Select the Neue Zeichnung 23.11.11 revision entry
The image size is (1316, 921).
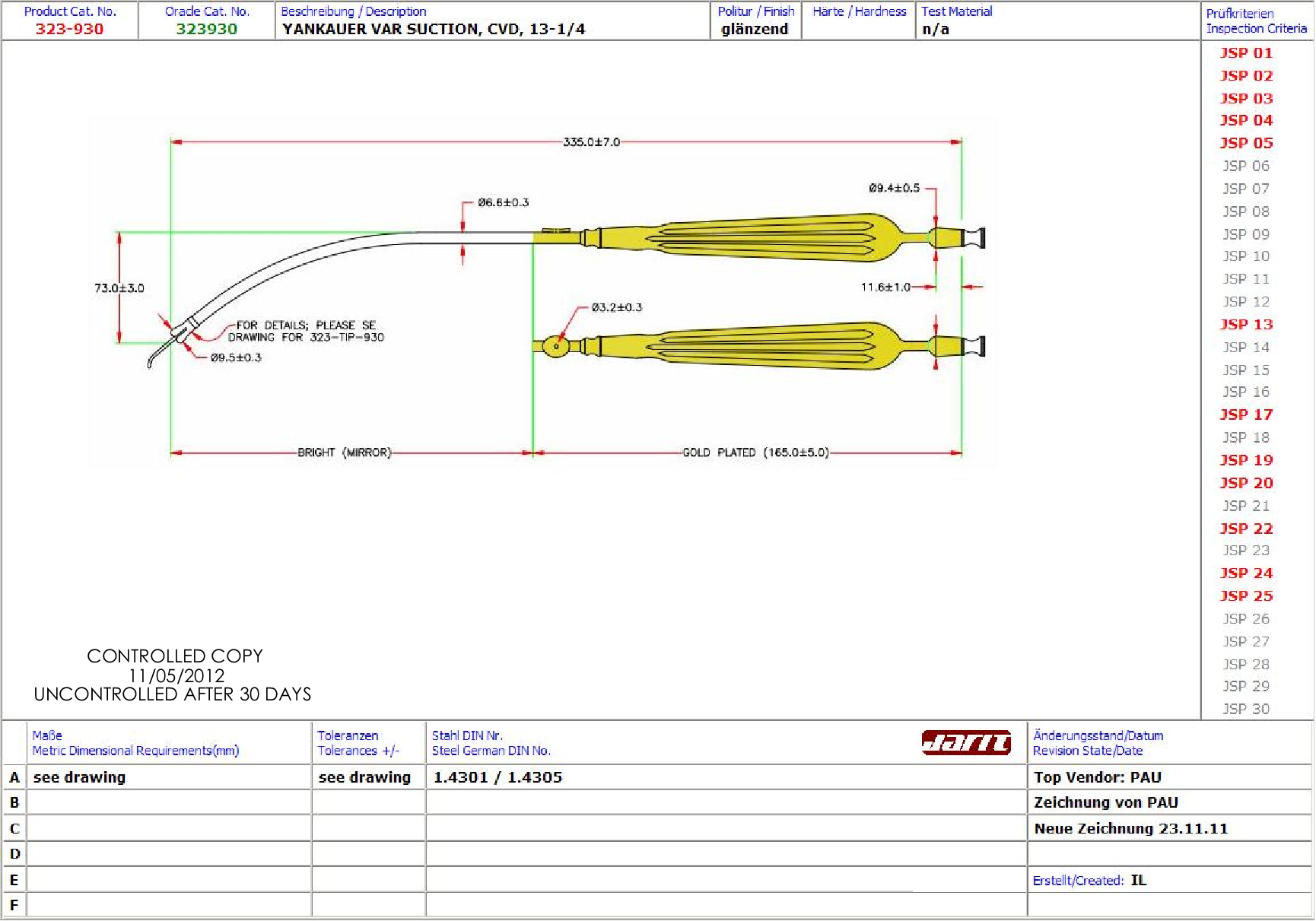1130,829
